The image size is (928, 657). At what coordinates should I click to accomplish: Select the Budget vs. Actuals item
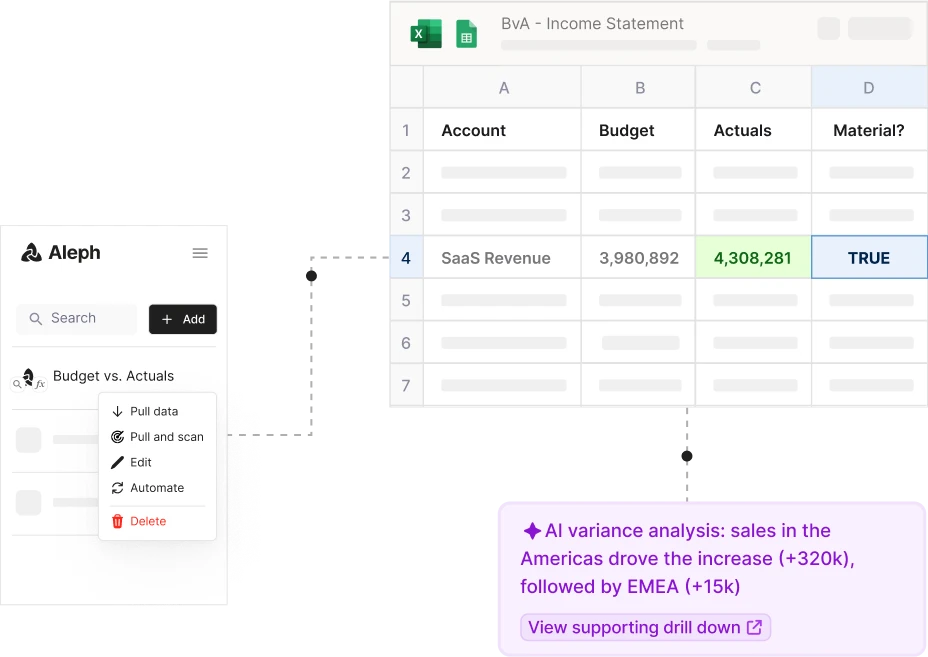pos(114,376)
